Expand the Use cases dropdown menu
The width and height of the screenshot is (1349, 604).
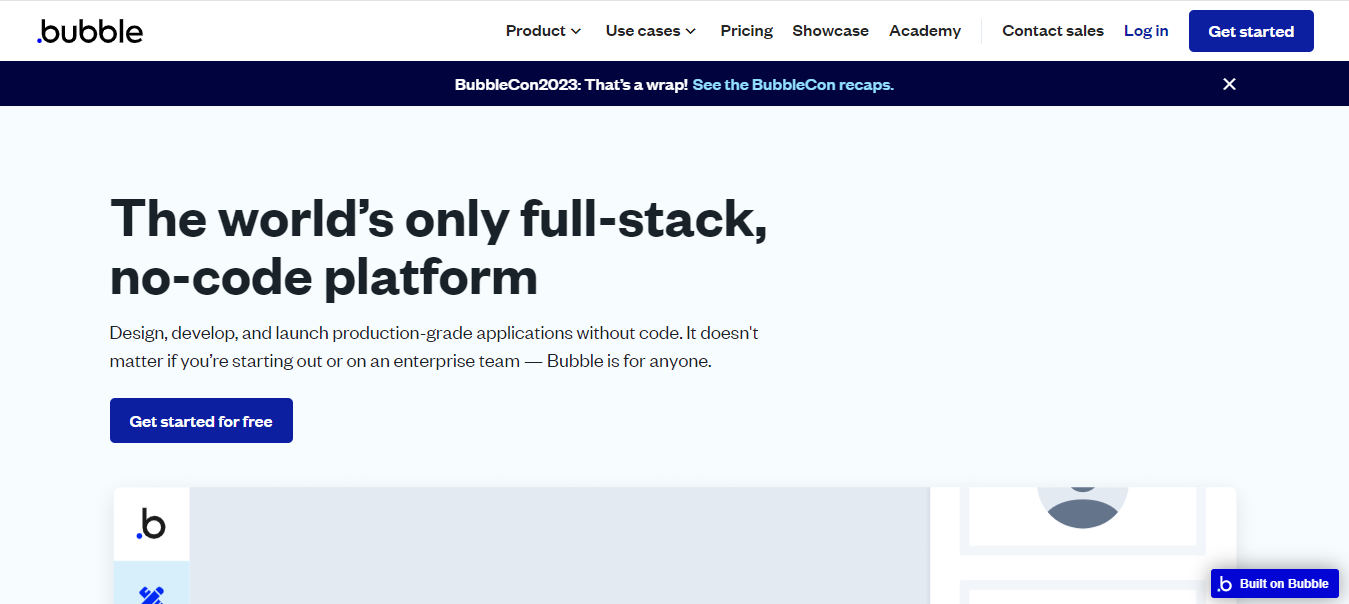(x=651, y=31)
